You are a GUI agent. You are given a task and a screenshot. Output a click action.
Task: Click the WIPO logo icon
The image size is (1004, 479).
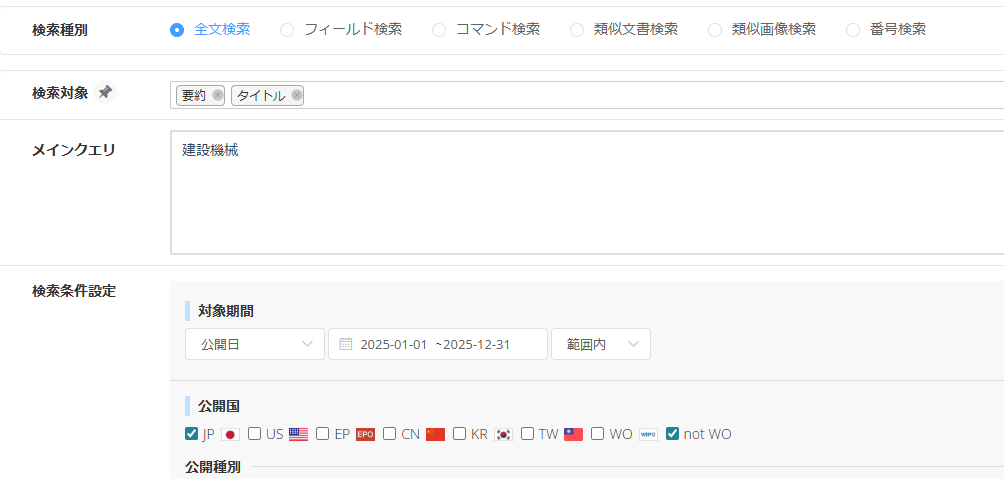click(648, 434)
